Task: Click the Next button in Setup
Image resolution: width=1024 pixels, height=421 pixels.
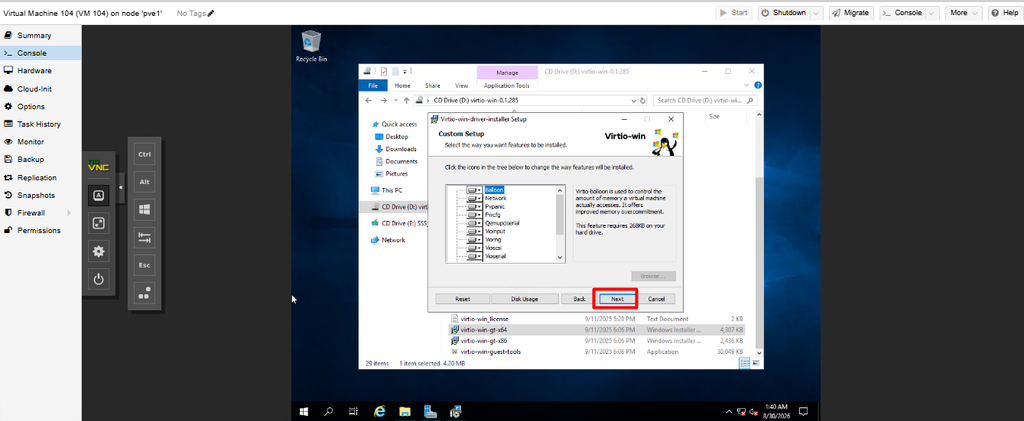Action: pos(617,299)
